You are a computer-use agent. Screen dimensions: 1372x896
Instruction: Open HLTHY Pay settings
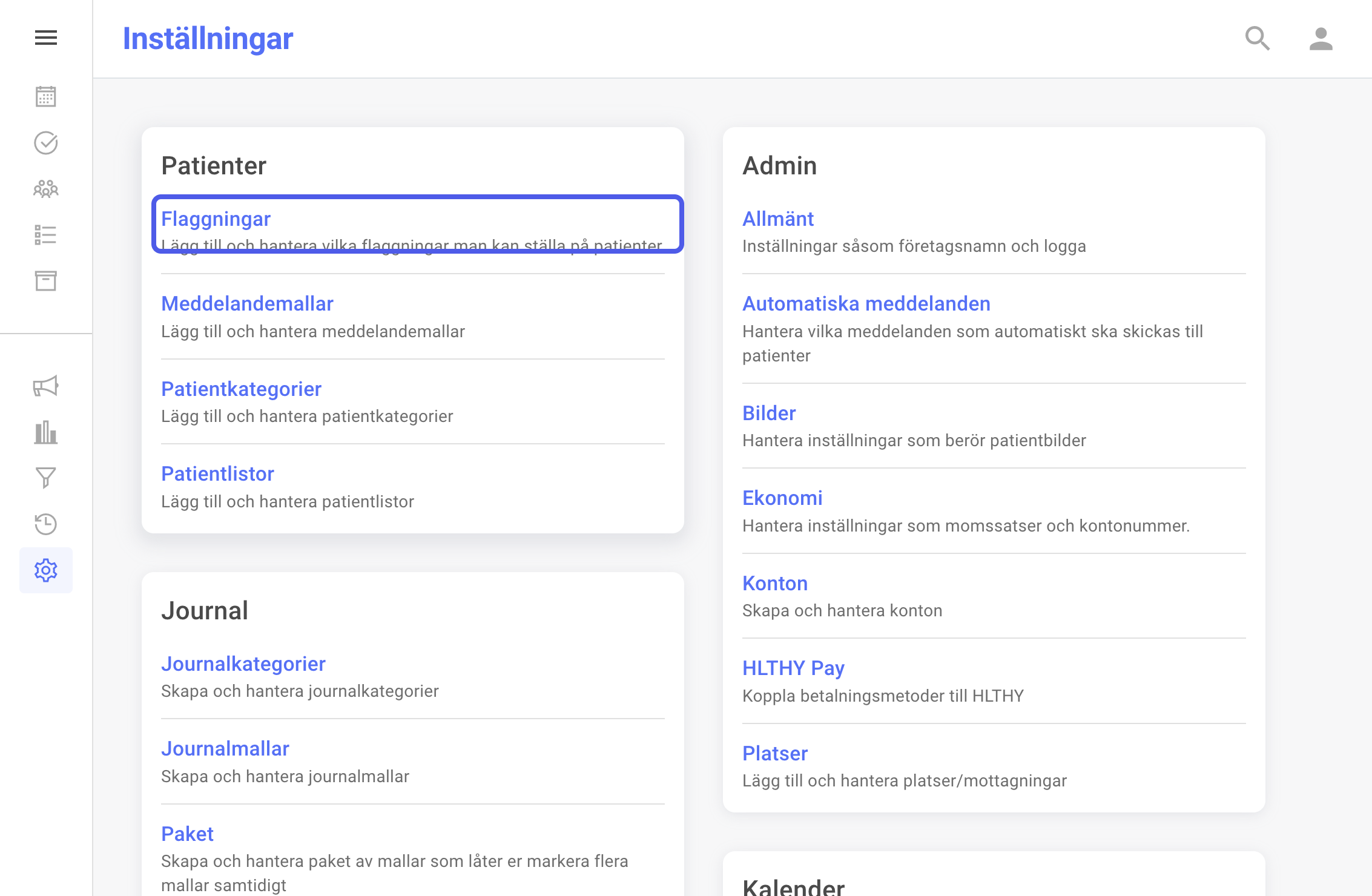(x=794, y=668)
